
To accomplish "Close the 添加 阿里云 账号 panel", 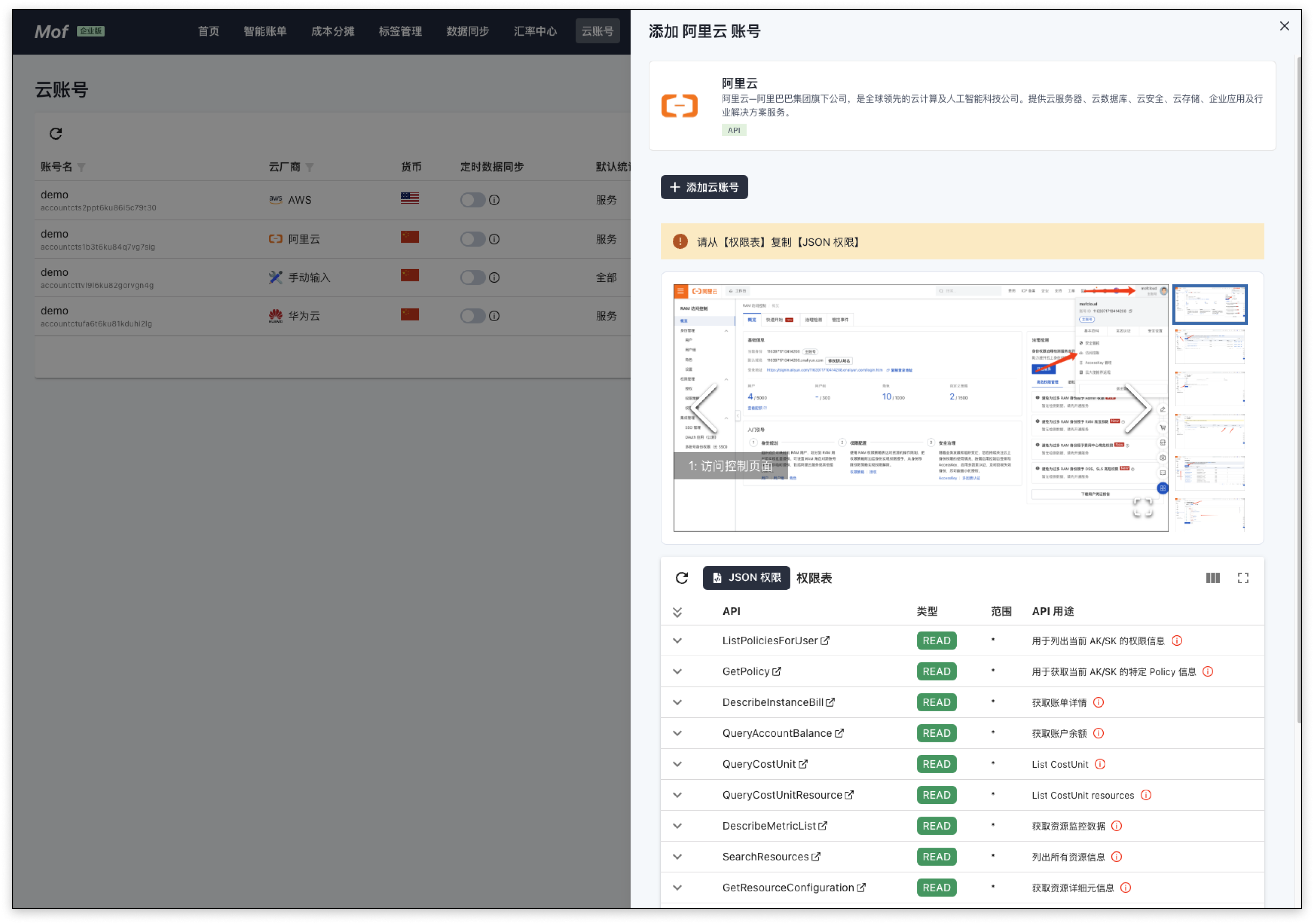I will tap(1284, 26).
